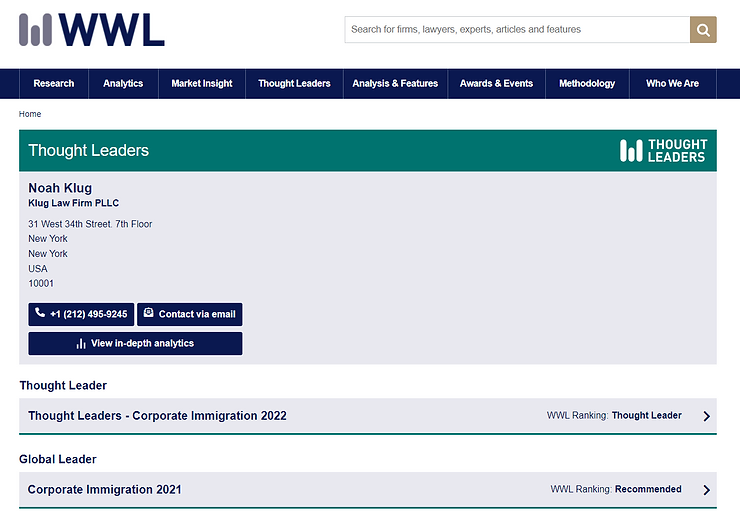The width and height of the screenshot is (740, 529).
Task: Click Contact via email button
Action: 190,314
